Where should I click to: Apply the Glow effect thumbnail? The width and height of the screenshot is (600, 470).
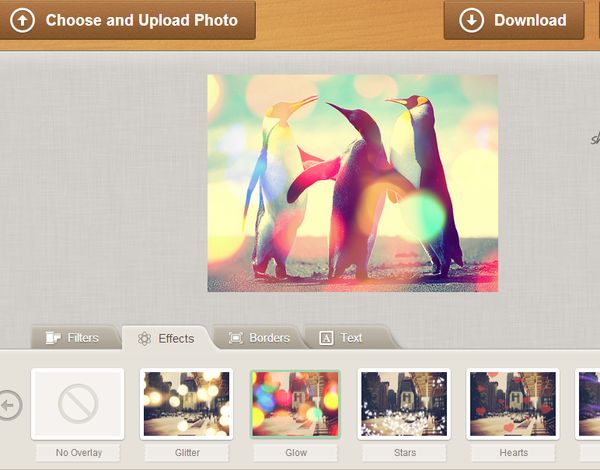coord(295,404)
